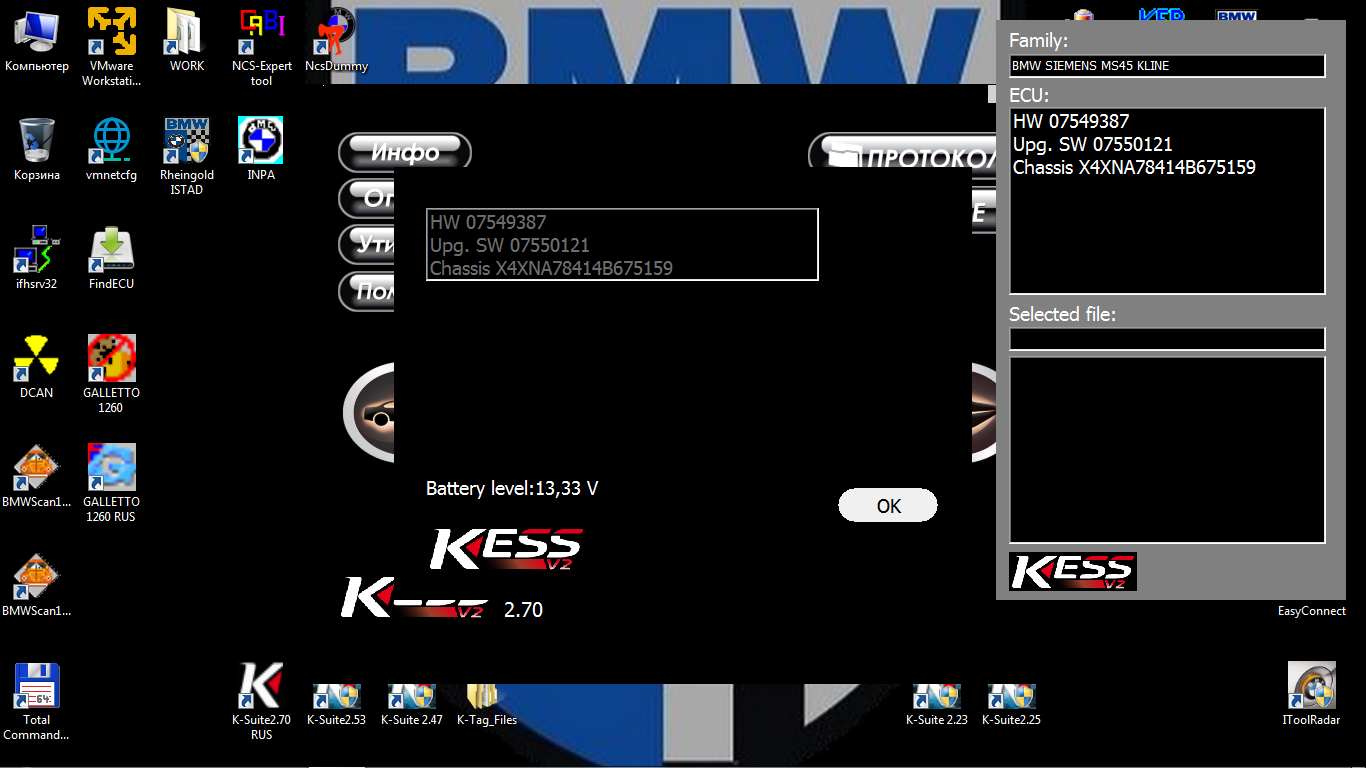Open the INPA desktop shortcut
The image size is (1366, 768).
coord(260,142)
